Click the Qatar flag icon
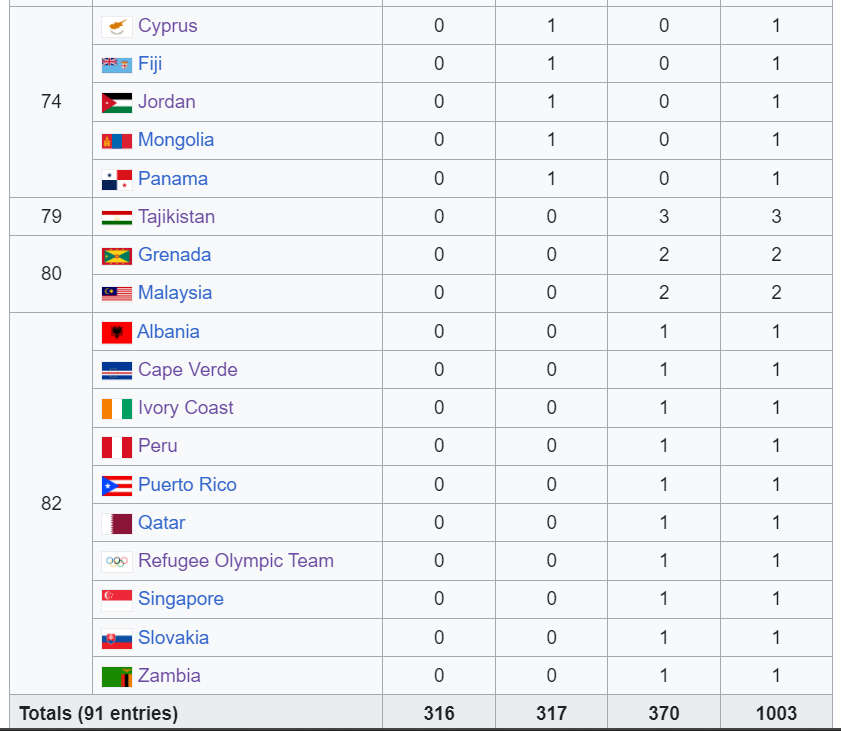Image resolution: width=841 pixels, height=731 pixels. click(117, 523)
